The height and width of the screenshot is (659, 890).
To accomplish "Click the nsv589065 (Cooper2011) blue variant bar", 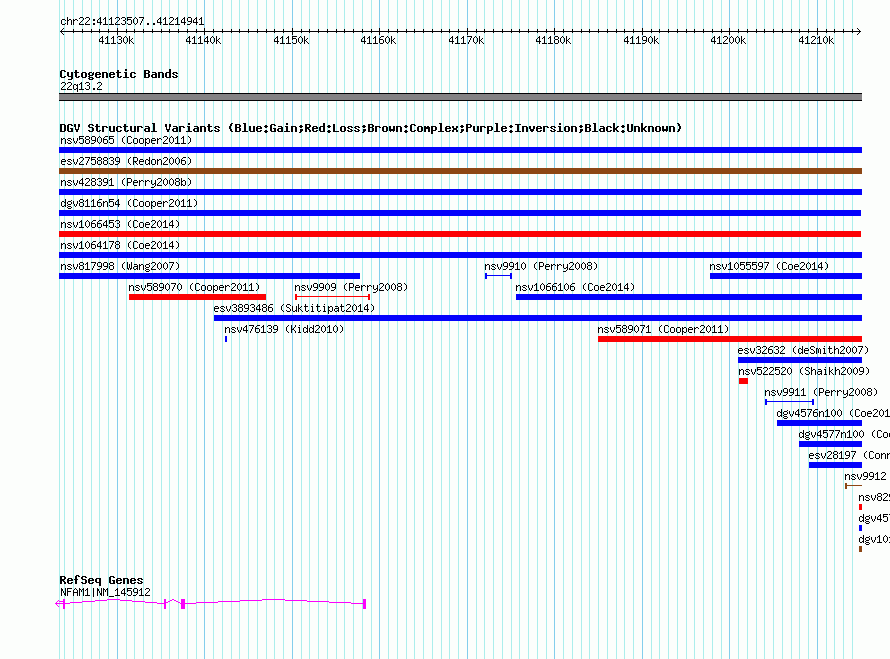I will pos(460,150).
